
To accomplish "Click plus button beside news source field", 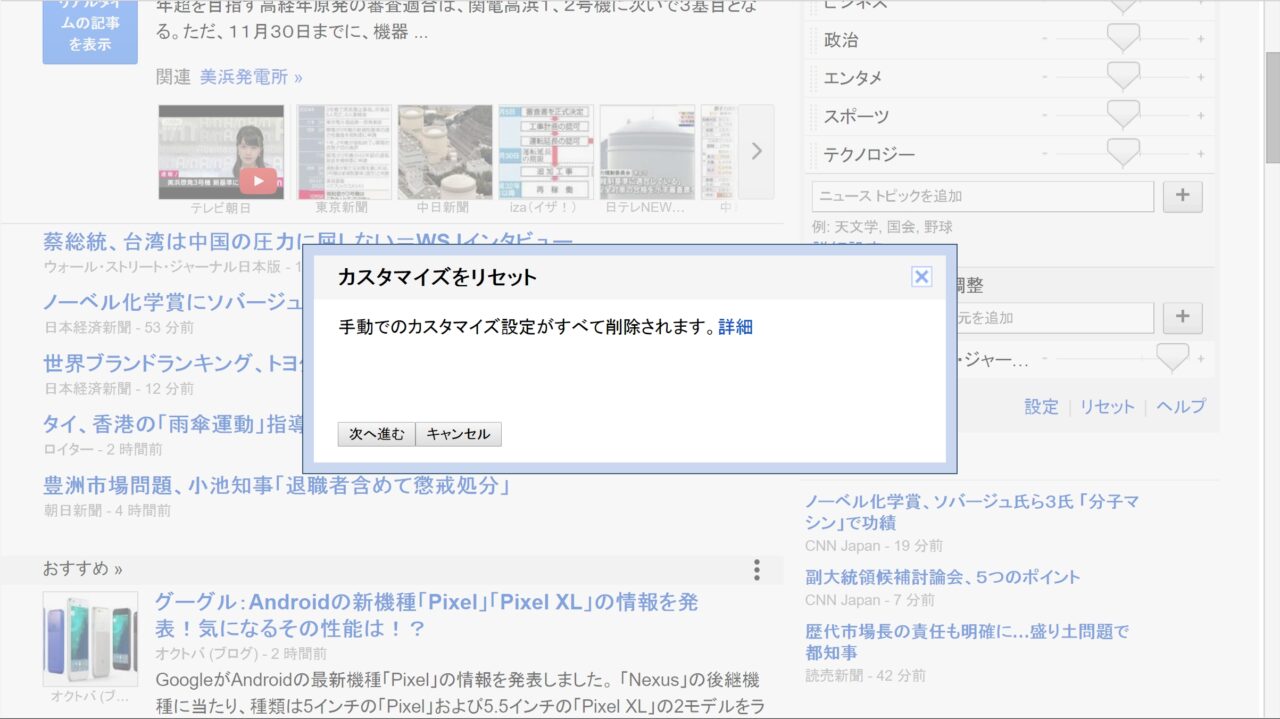I will (x=1182, y=317).
